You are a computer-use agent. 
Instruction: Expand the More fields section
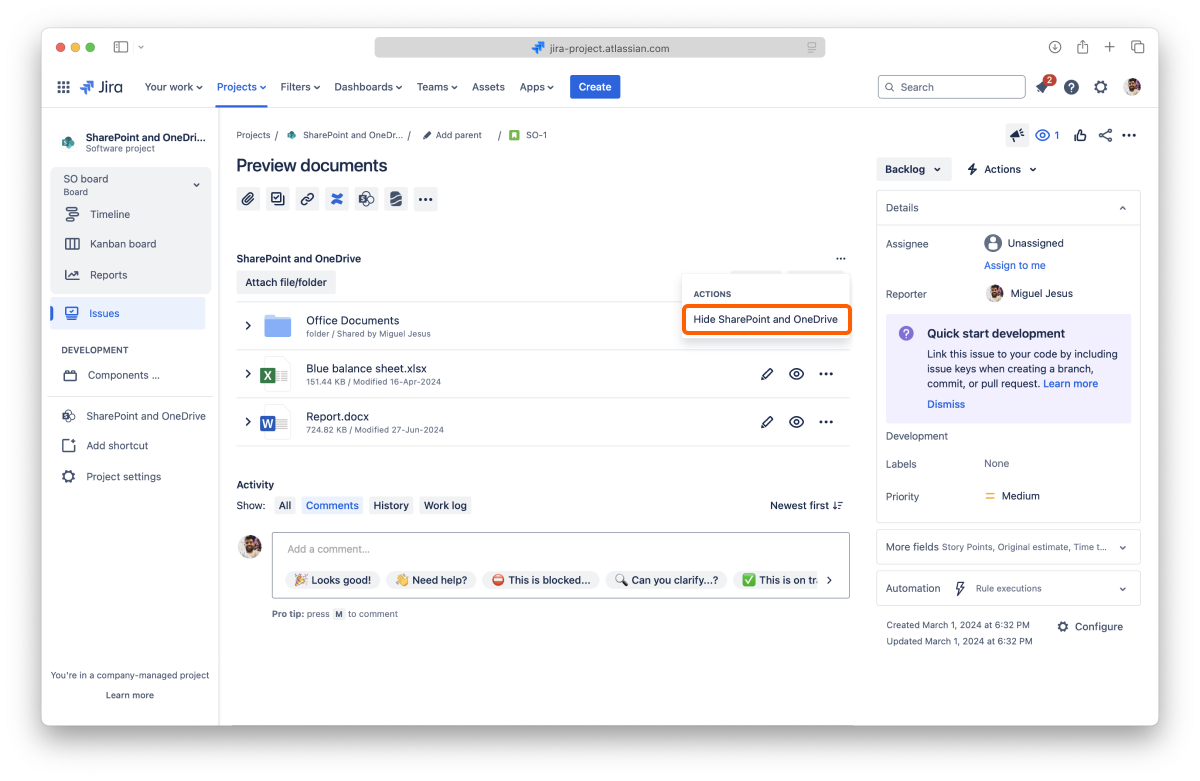pyautogui.click(x=1008, y=547)
